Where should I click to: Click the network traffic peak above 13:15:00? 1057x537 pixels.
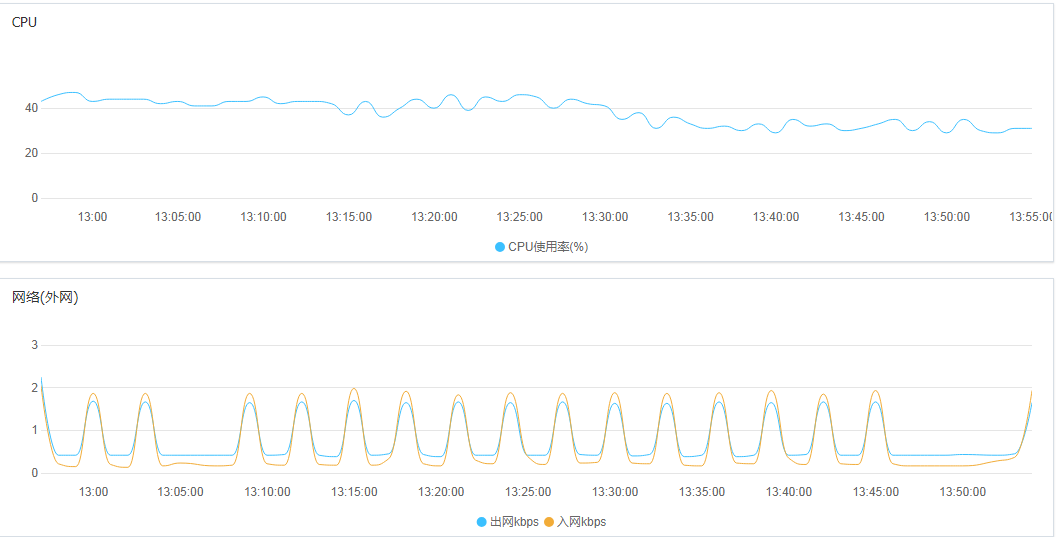pos(354,390)
